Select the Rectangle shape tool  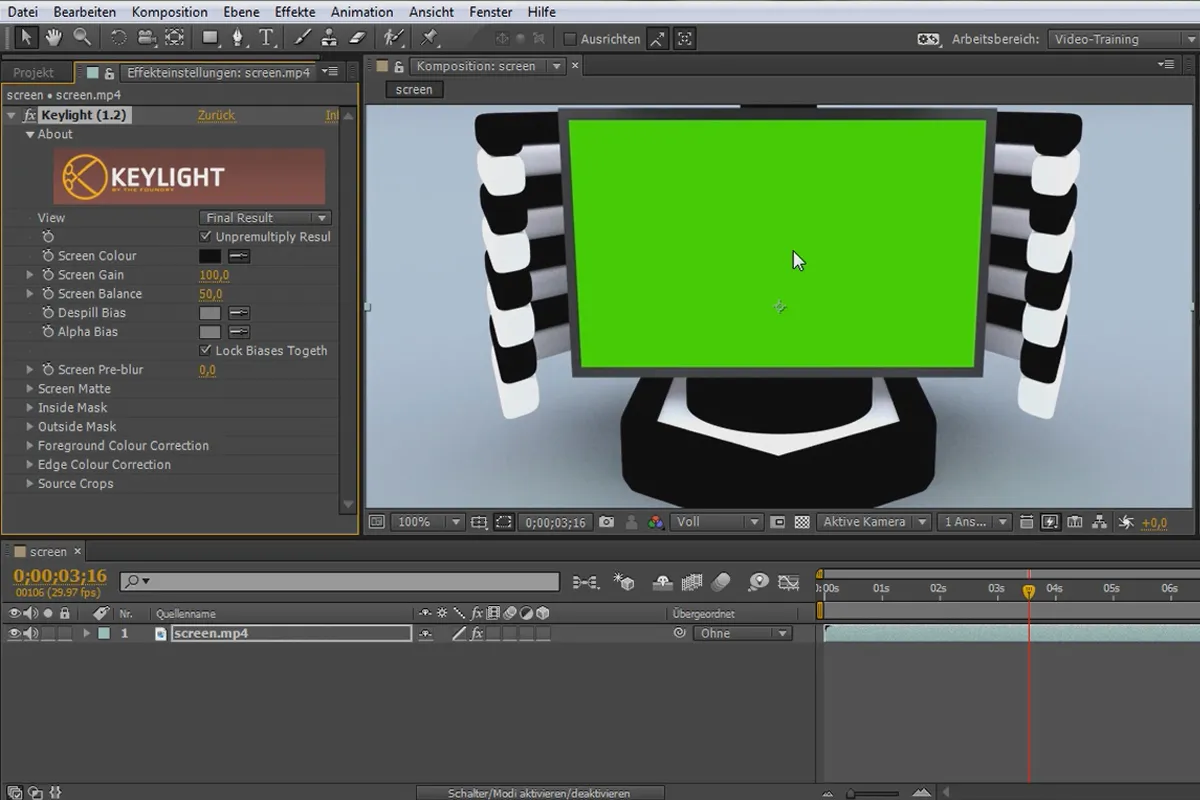pos(210,38)
